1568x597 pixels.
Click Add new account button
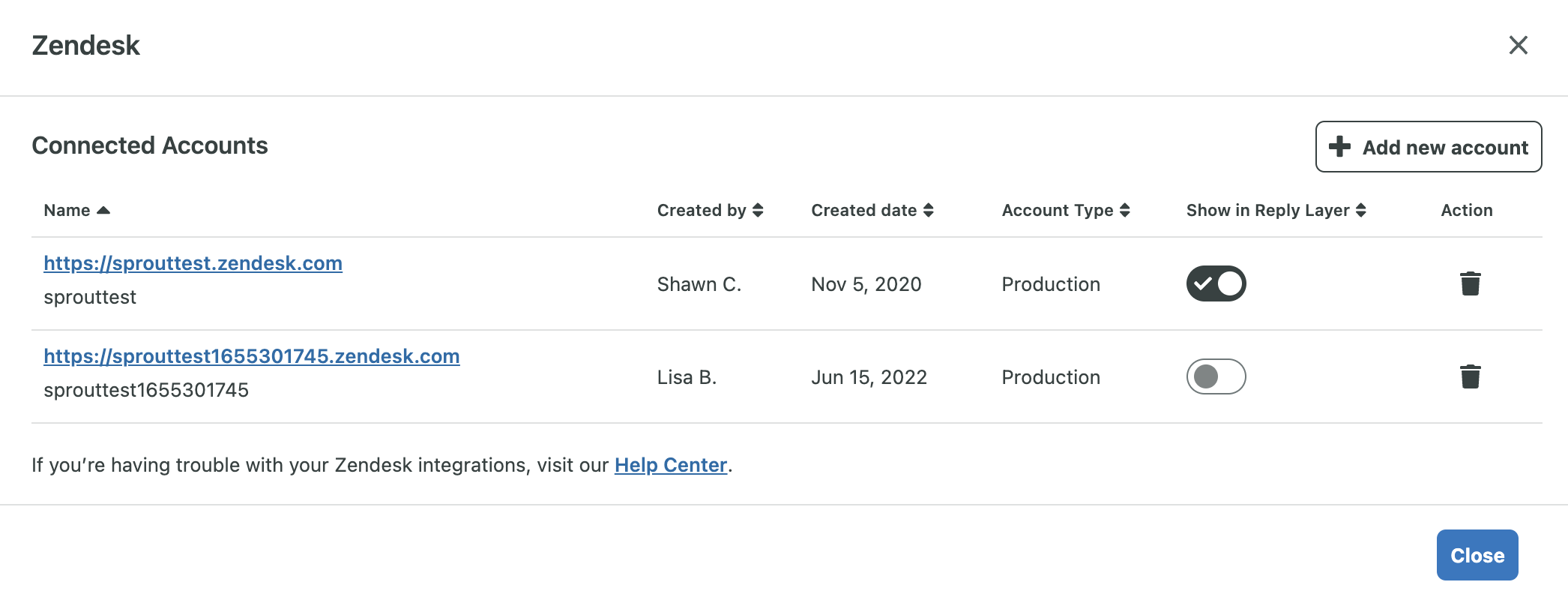pyautogui.click(x=1428, y=147)
